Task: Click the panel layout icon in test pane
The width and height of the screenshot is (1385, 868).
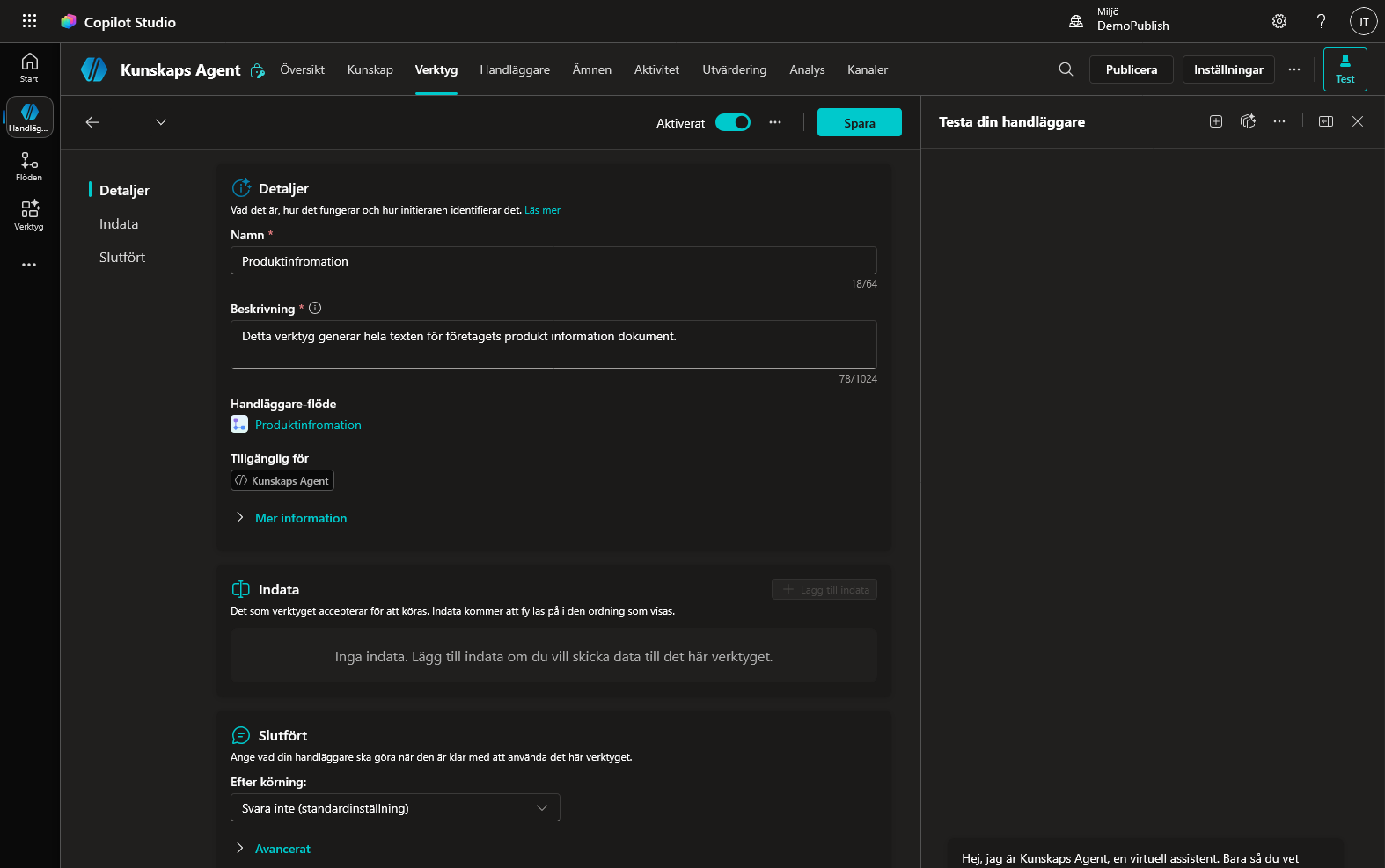Action: (1326, 121)
